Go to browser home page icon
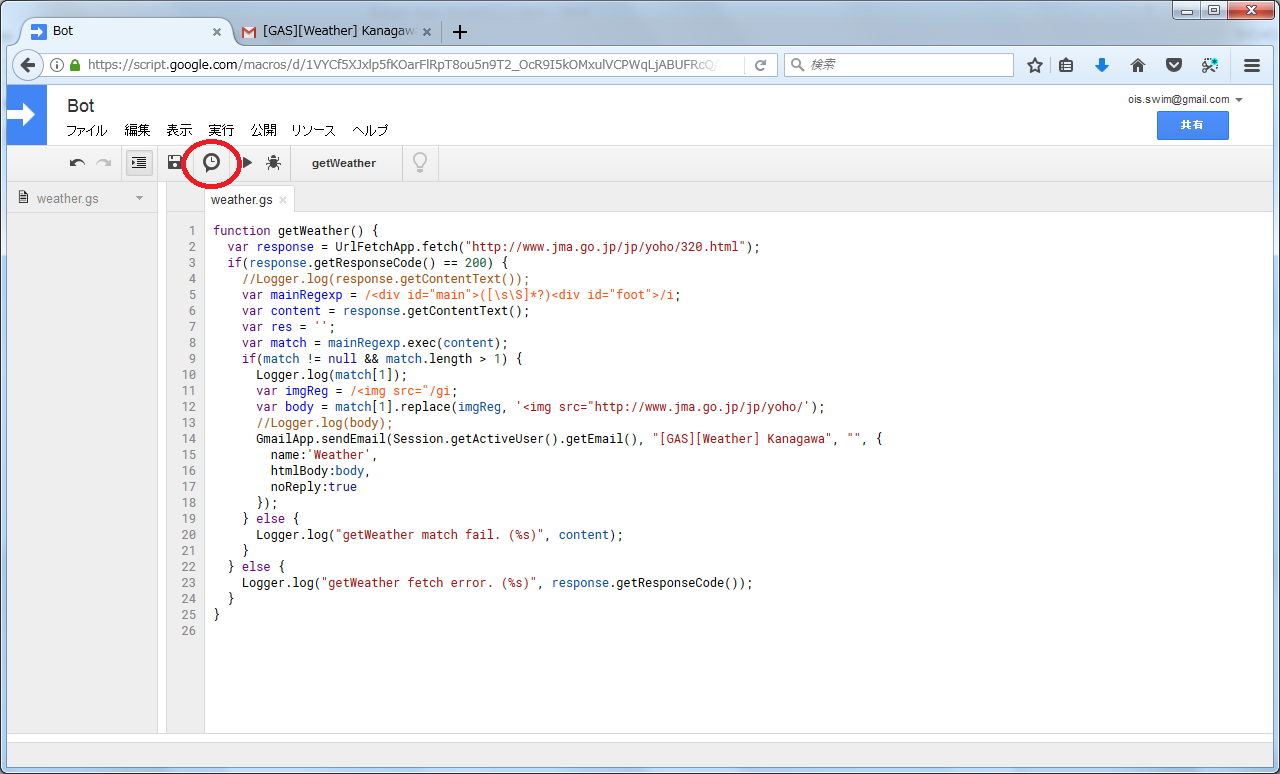 pyautogui.click(x=1138, y=65)
